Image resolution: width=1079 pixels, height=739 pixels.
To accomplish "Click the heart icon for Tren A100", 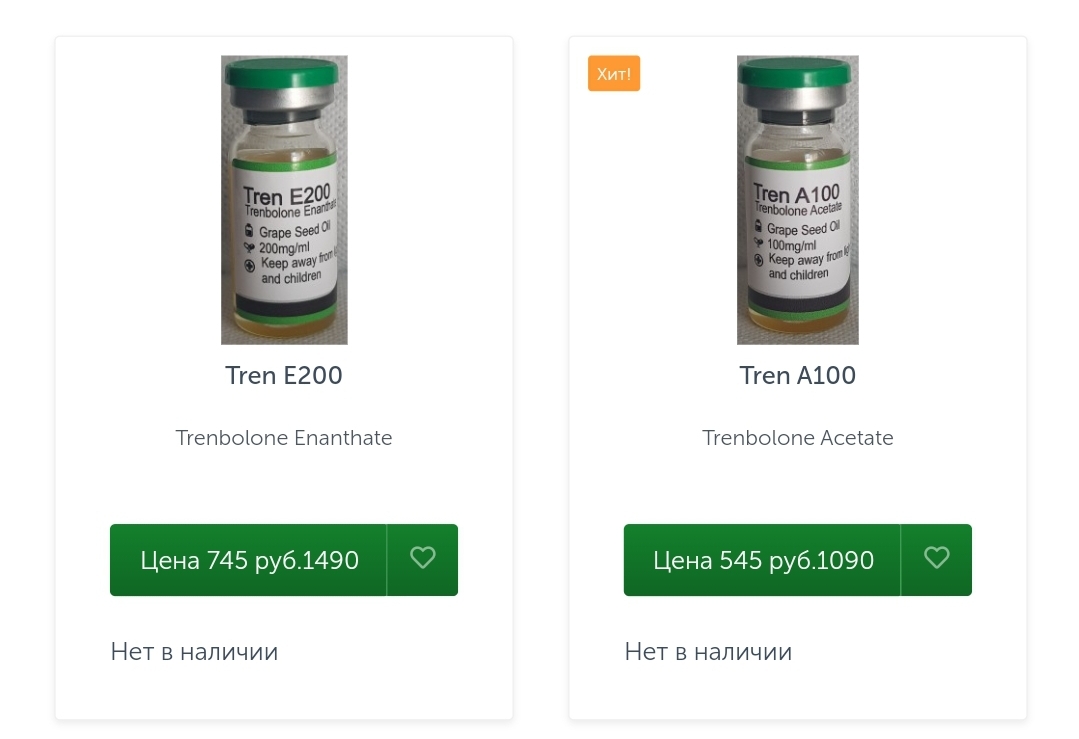I will click(936, 559).
